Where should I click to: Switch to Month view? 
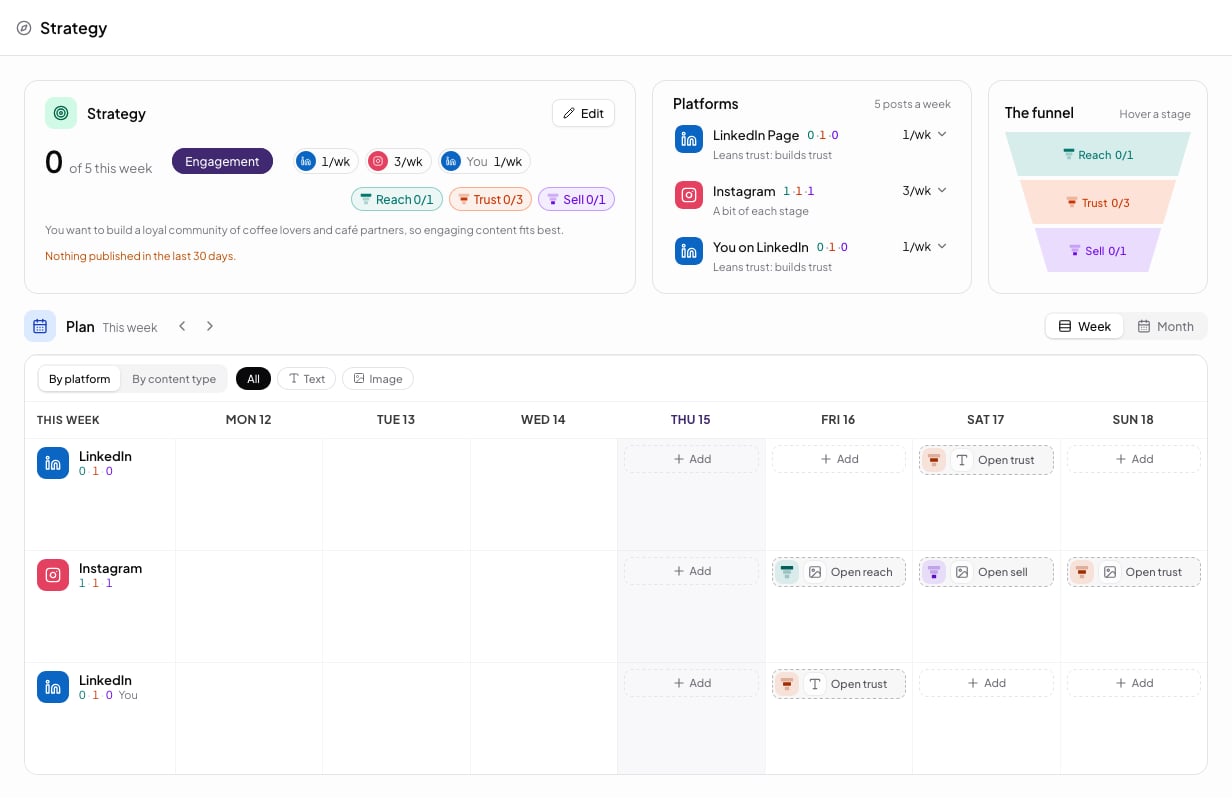click(x=1166, y=326)
